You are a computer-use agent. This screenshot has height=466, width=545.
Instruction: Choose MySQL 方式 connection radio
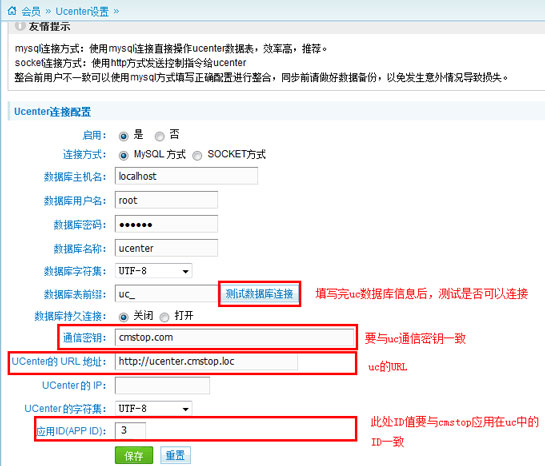coord(123,155)
